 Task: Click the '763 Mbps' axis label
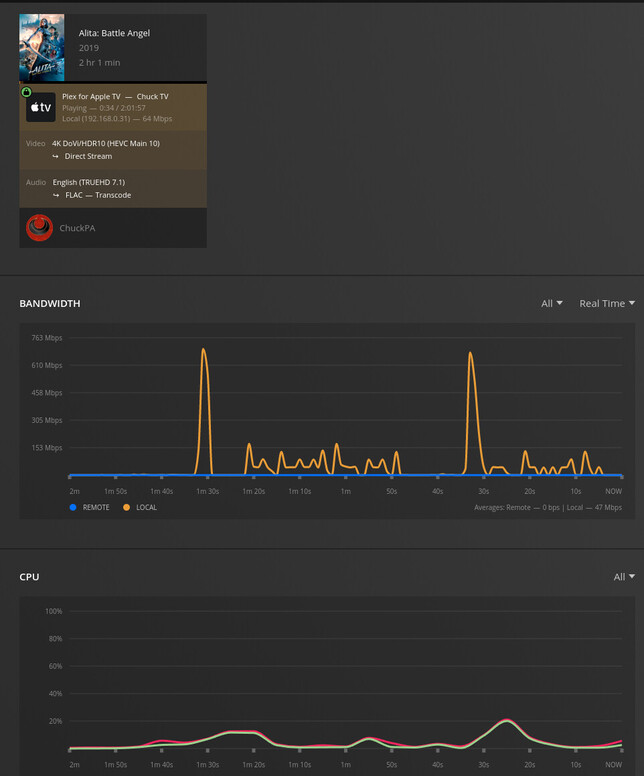[x=47, y=338]
